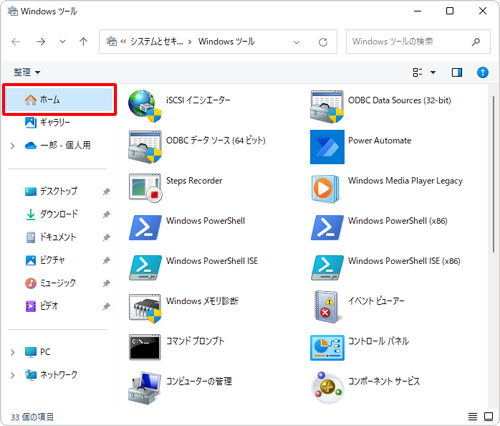This screenshot has height=426, width=500.
Task: Click the 33 個の項目 status text
Action: (32, 417)
